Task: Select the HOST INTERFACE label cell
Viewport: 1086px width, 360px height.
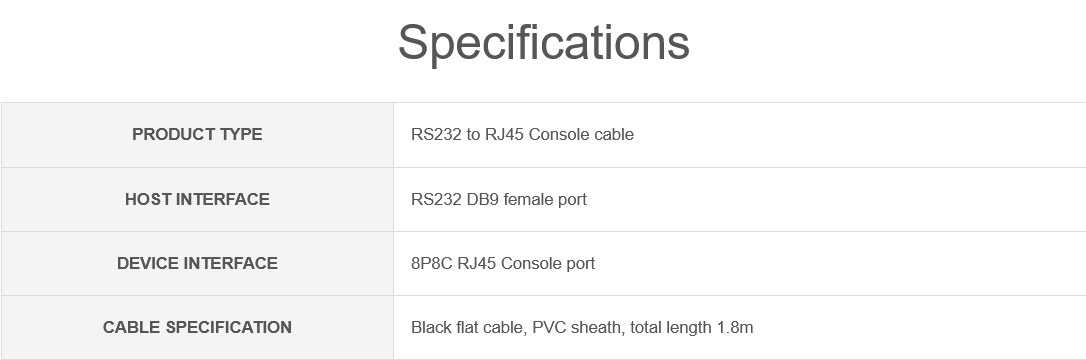Action: (x=197, y=199)
